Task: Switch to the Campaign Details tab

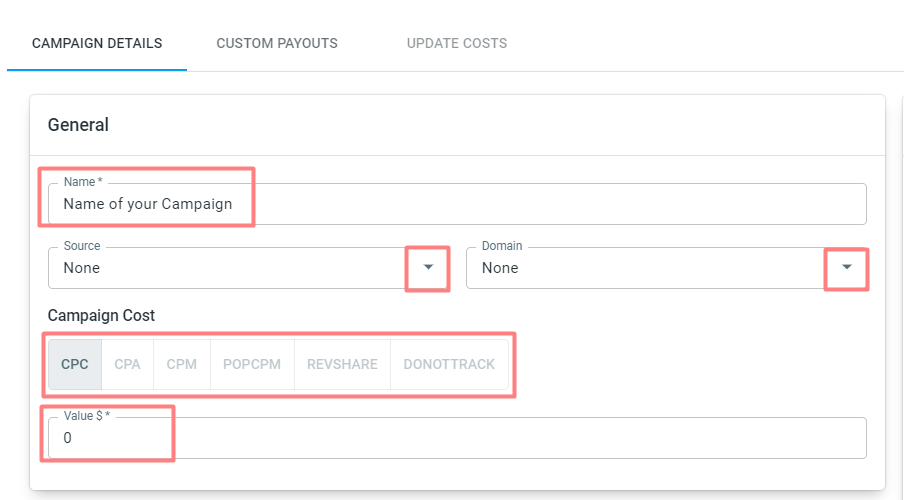Action: 97,43
